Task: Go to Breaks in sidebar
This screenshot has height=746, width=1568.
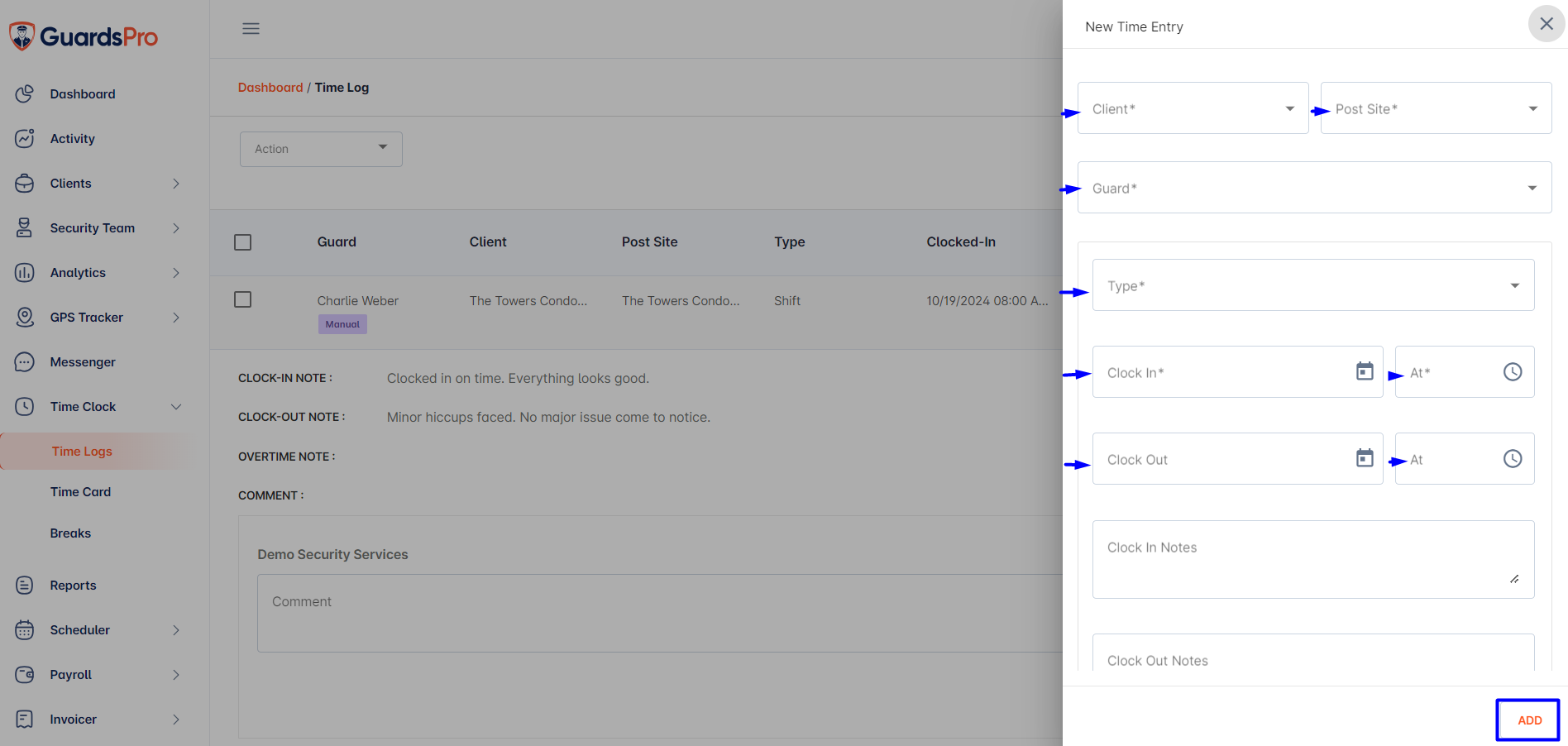Action: pos(70,533)
